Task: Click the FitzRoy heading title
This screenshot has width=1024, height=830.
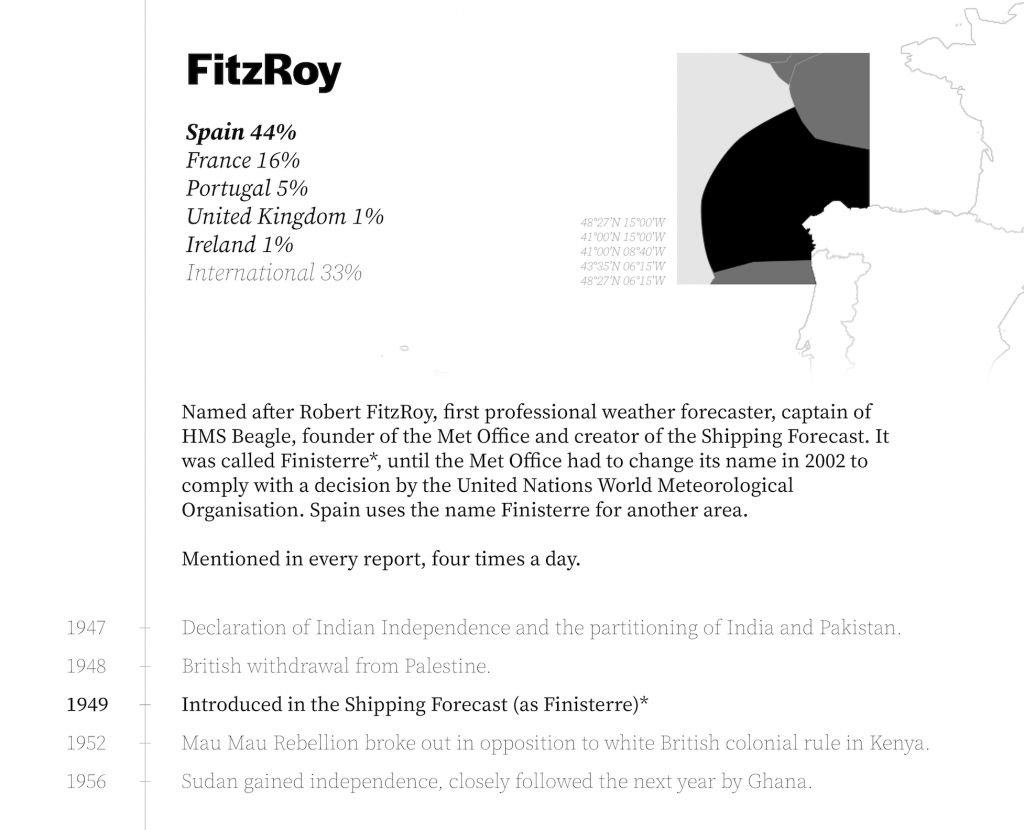Action: (x=264, y=72)
